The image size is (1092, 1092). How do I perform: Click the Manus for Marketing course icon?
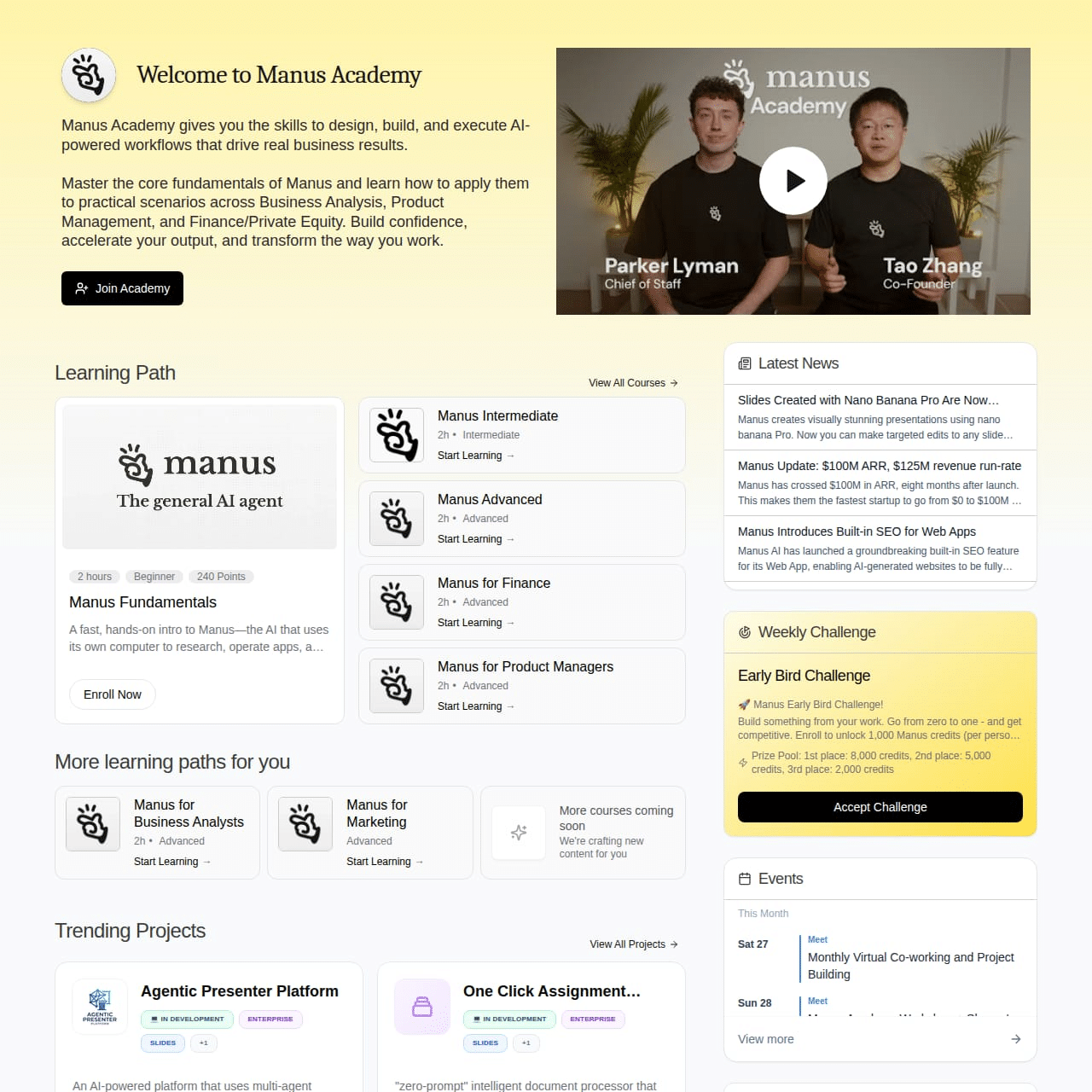[x=305, y=824]
